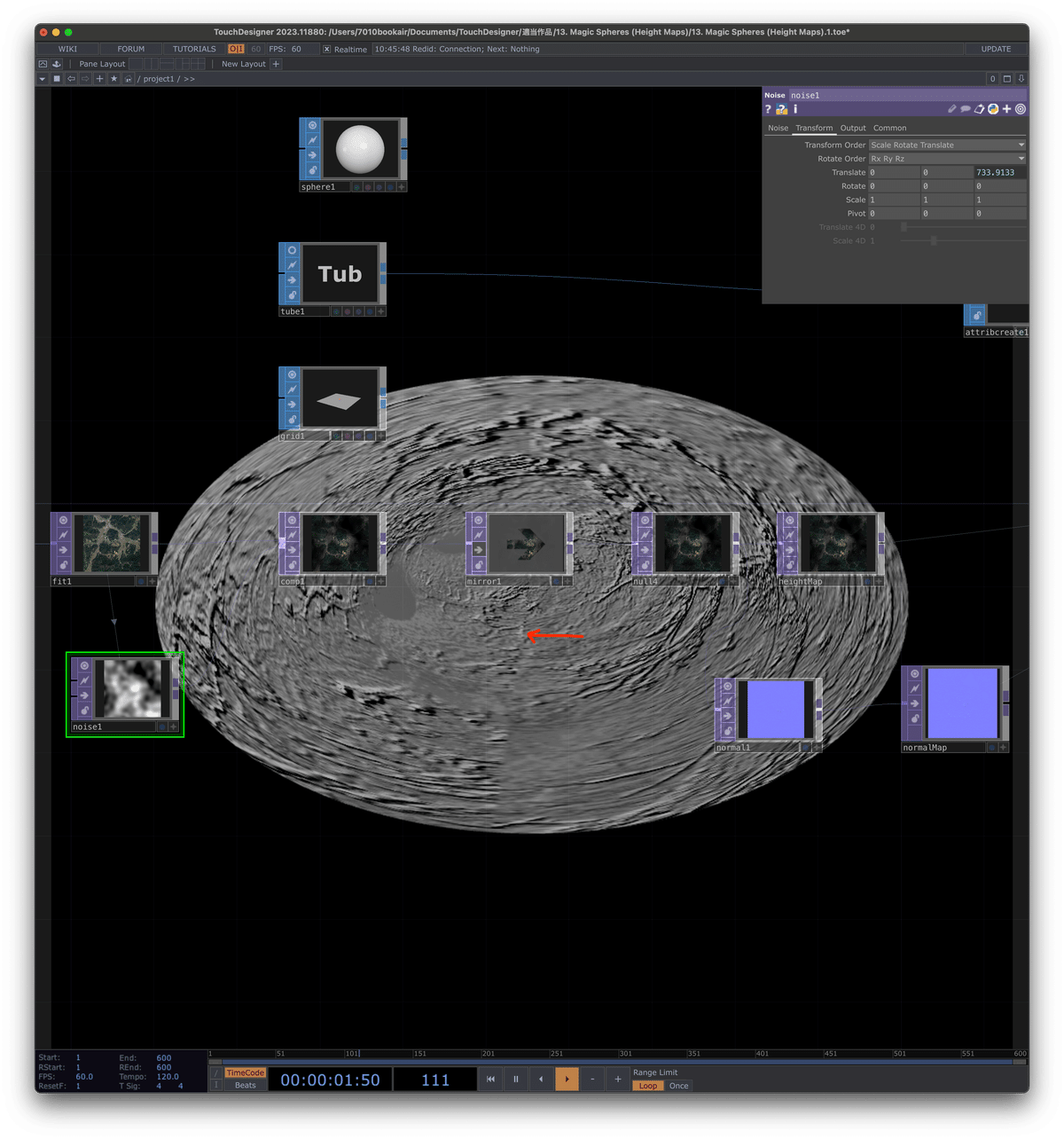This screenshot has width=1064, height=1139.
Task: Open the WIKI link in the top bar
Action: 66,49
